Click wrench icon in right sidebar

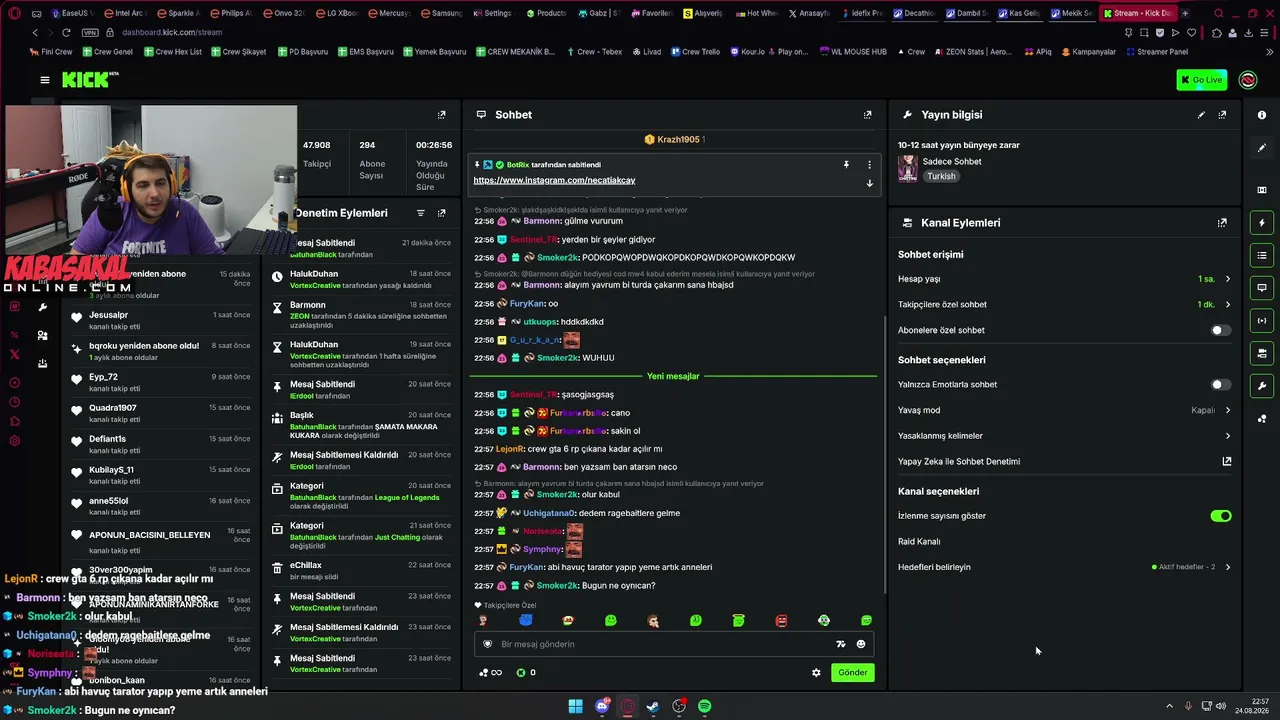click(1262, 386)
